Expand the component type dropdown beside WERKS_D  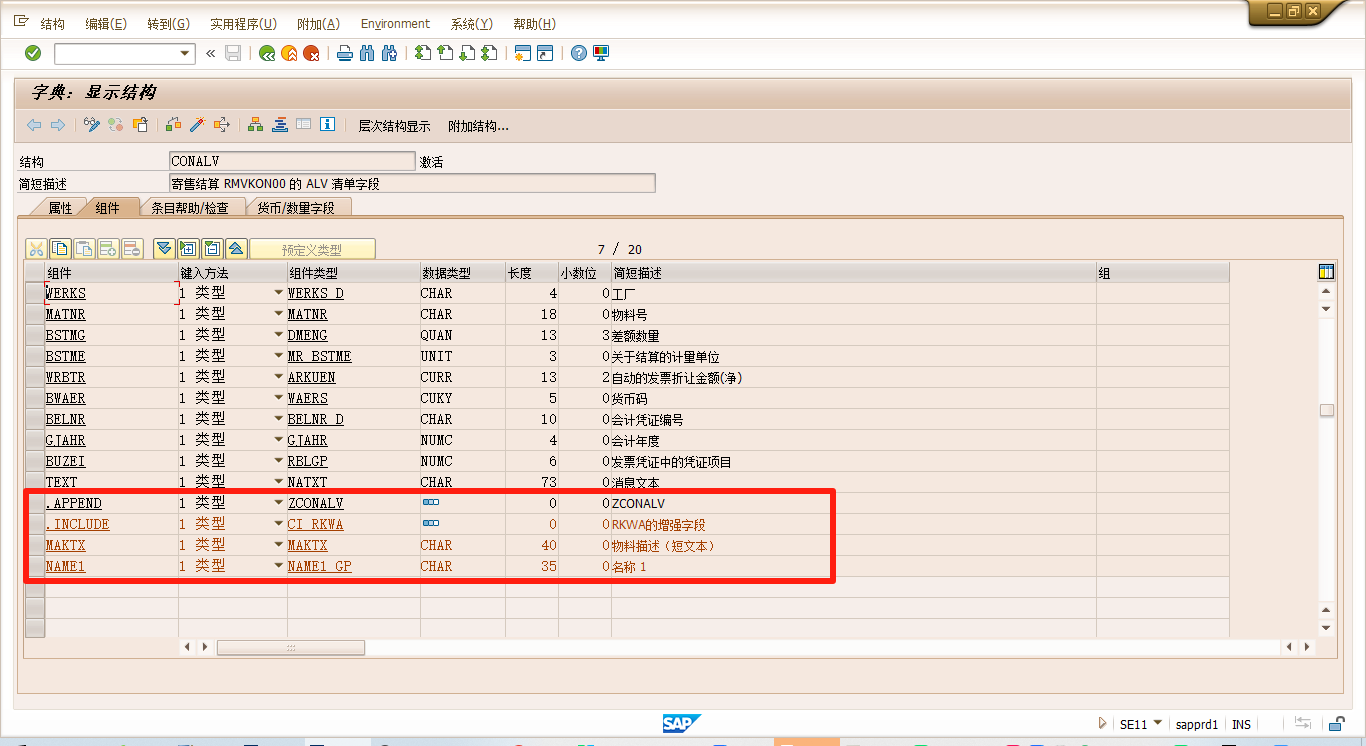pyautogui.click(x=277, y=293)
